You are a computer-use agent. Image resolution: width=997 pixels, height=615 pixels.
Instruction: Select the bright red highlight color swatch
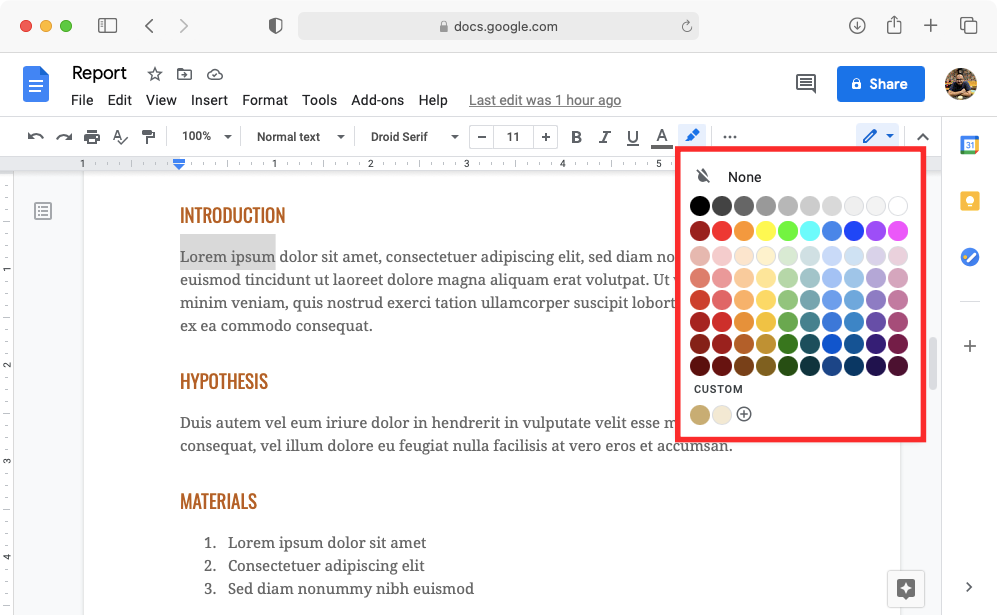click(x=722, y=231)
